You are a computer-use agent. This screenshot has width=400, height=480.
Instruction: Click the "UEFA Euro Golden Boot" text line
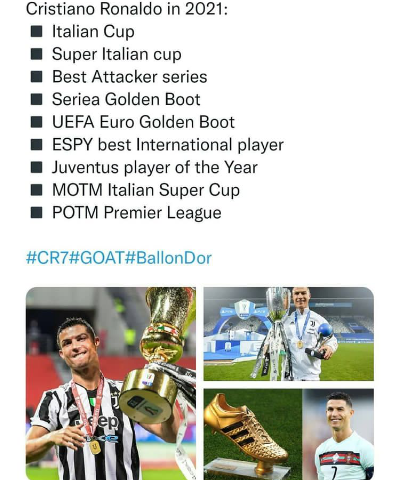(x=143, y=122)
